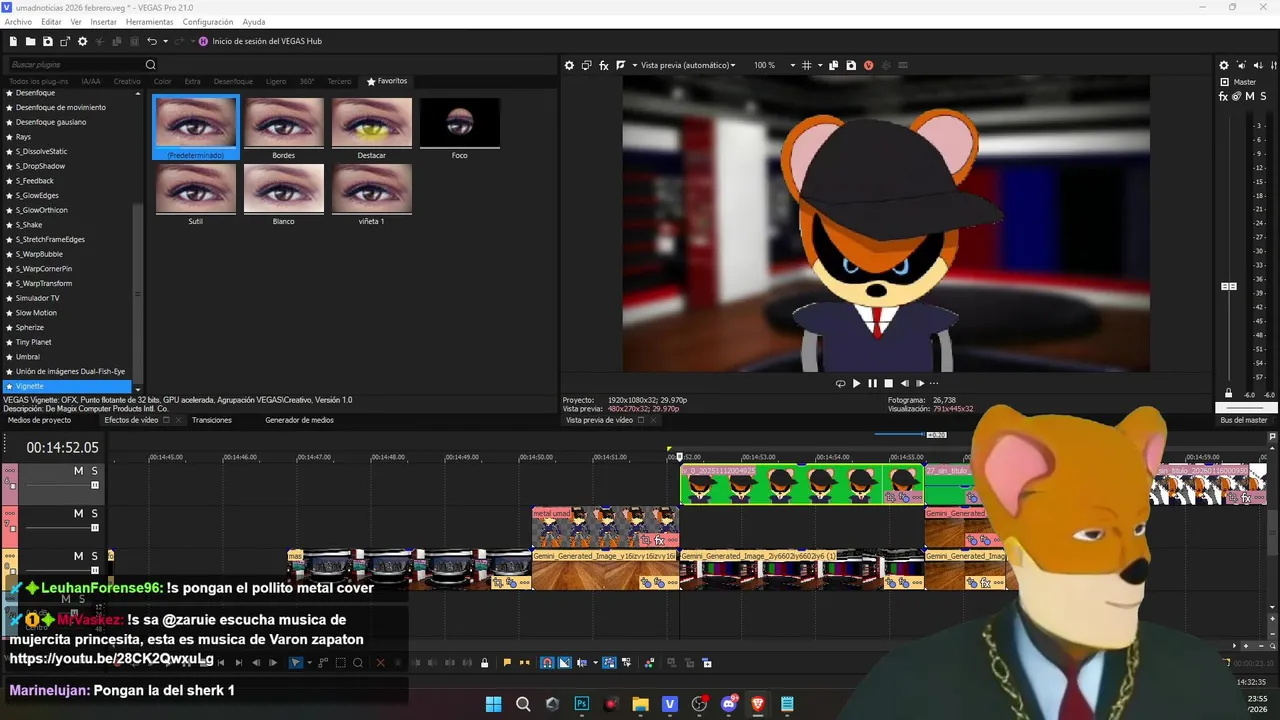Choose the Sutil vignette preset thumbnail
1280x720 pixels.
pyautogui.click(x=196, y=188)
